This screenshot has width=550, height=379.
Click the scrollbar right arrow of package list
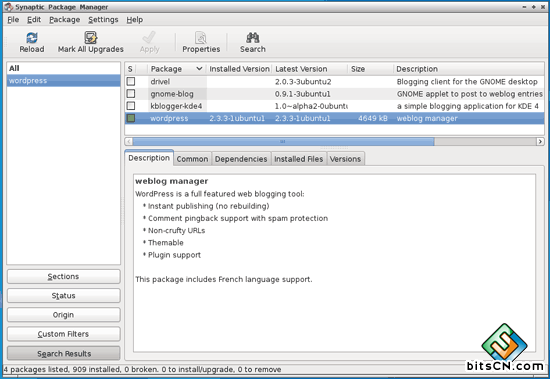click(540, 141)
